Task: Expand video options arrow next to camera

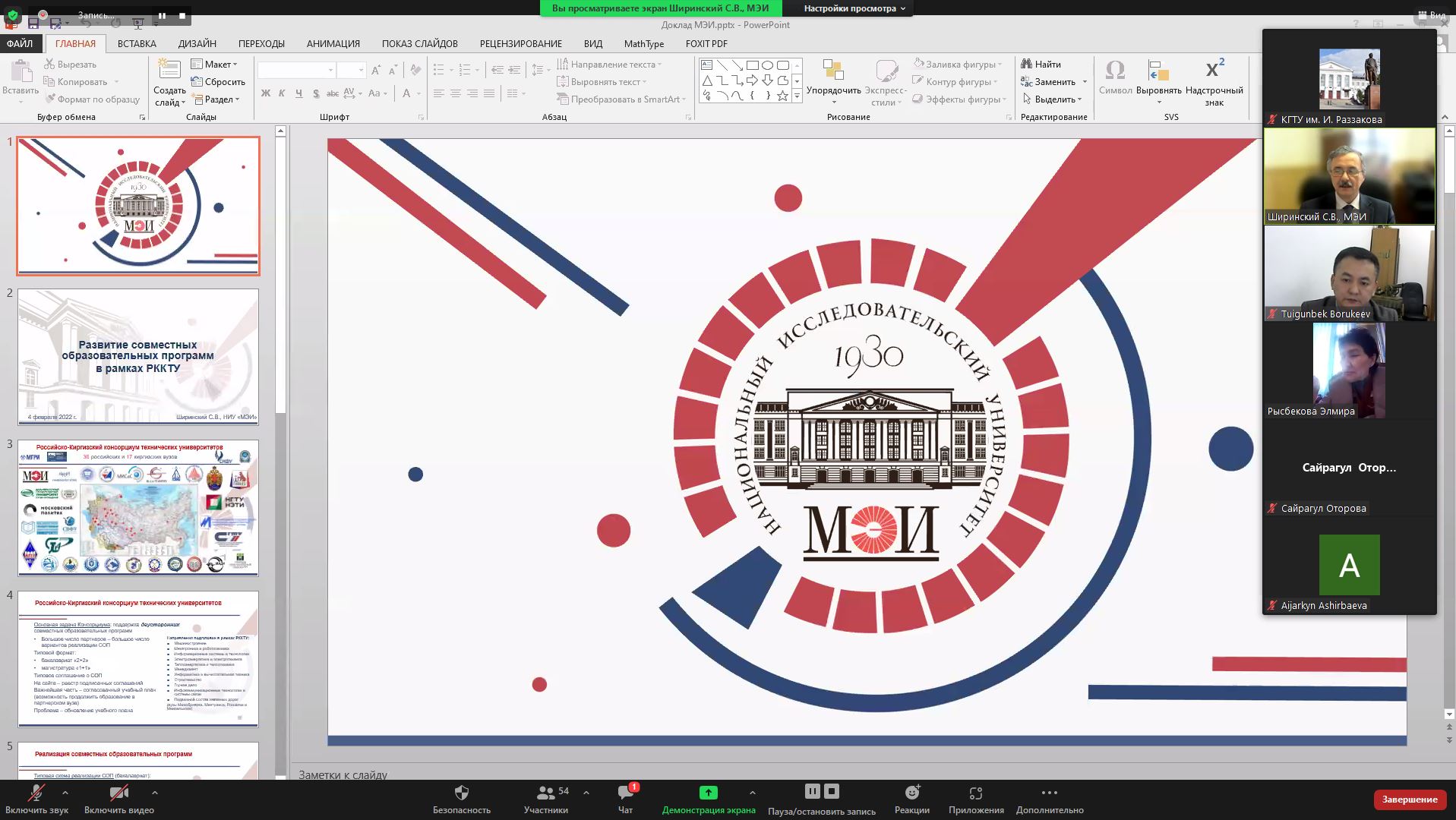Action: (x=155, y=793)
